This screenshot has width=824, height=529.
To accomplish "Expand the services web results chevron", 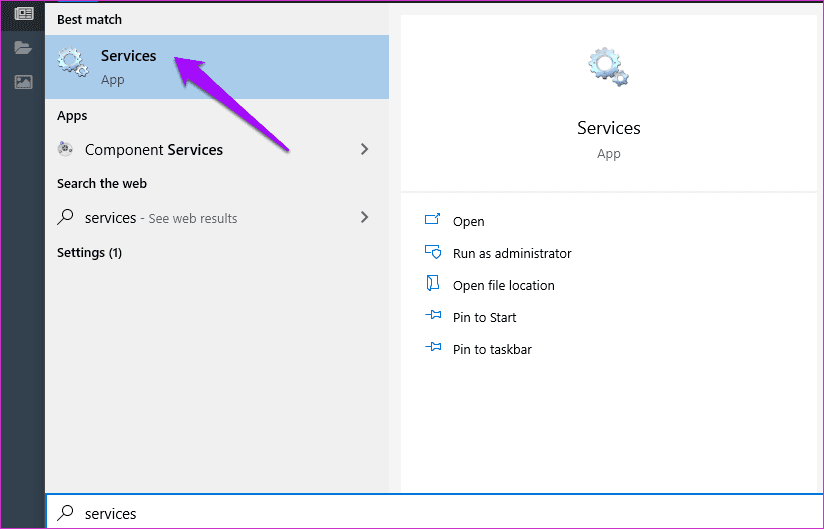I will click(365, 217).
